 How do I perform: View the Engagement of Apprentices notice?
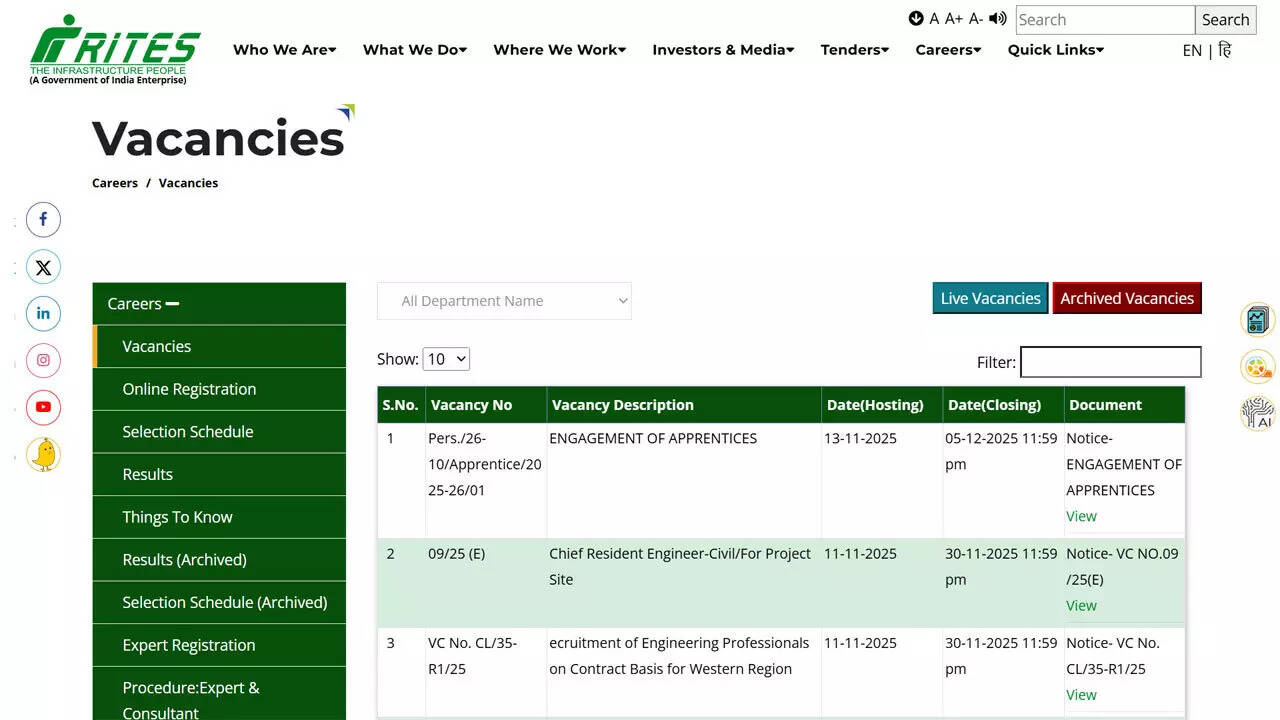1081,516
